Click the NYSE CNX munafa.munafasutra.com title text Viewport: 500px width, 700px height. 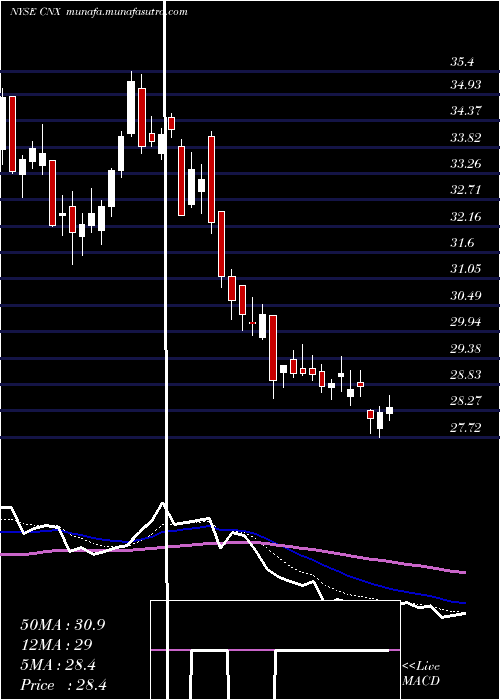99,12
